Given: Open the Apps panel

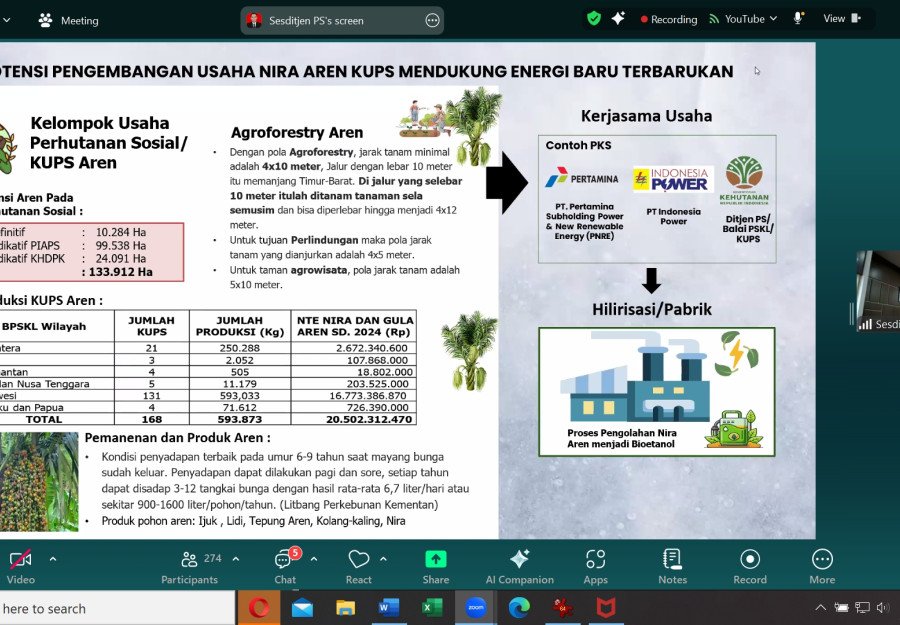Looking at the screenshot, I should click(x=596, y=567).
